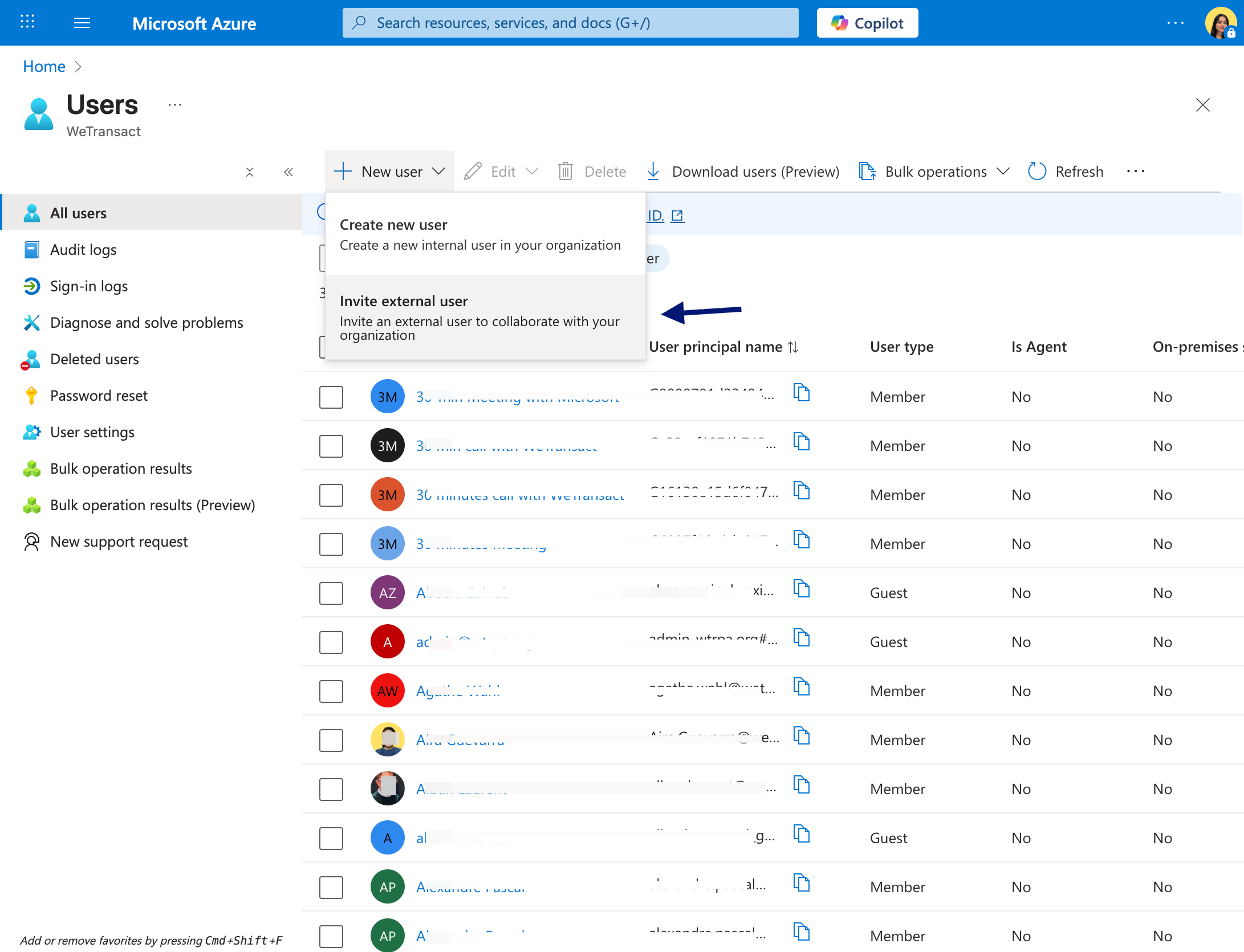Open the AW user's name link
The image size is (1244, 952).
(458, 691)
